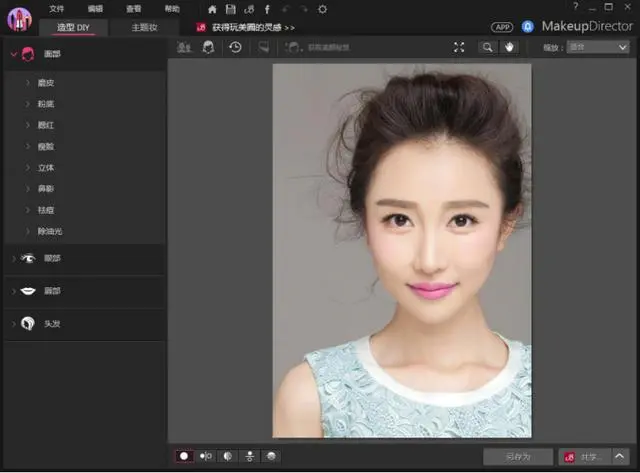The height and width of the screenshot is (473, 640).
Task: Switch to the 造型 DIY tab
Action: coord(73,27)
